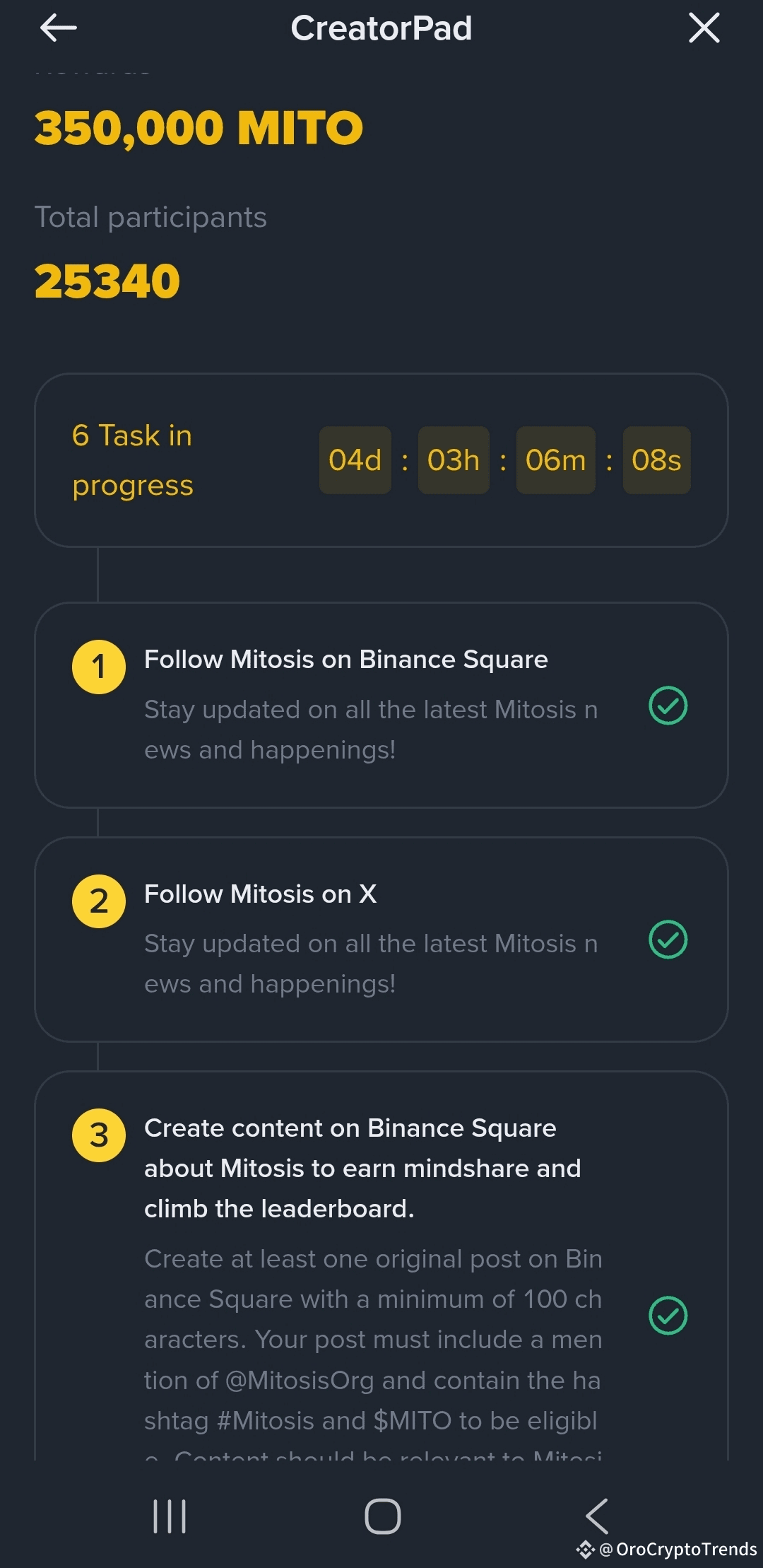Tap the yellow step 3 number badge
This screenshot has height=1568, width=763.
[99, 1135]
